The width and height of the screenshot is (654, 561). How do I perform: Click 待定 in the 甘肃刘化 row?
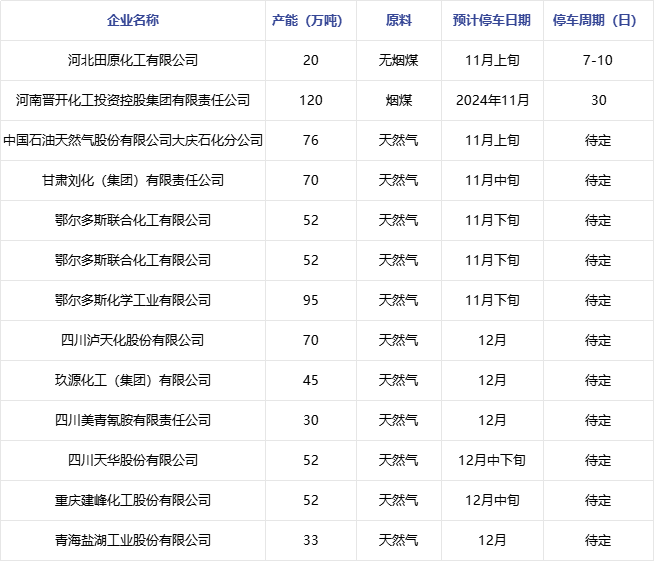[x=598, y=180]
